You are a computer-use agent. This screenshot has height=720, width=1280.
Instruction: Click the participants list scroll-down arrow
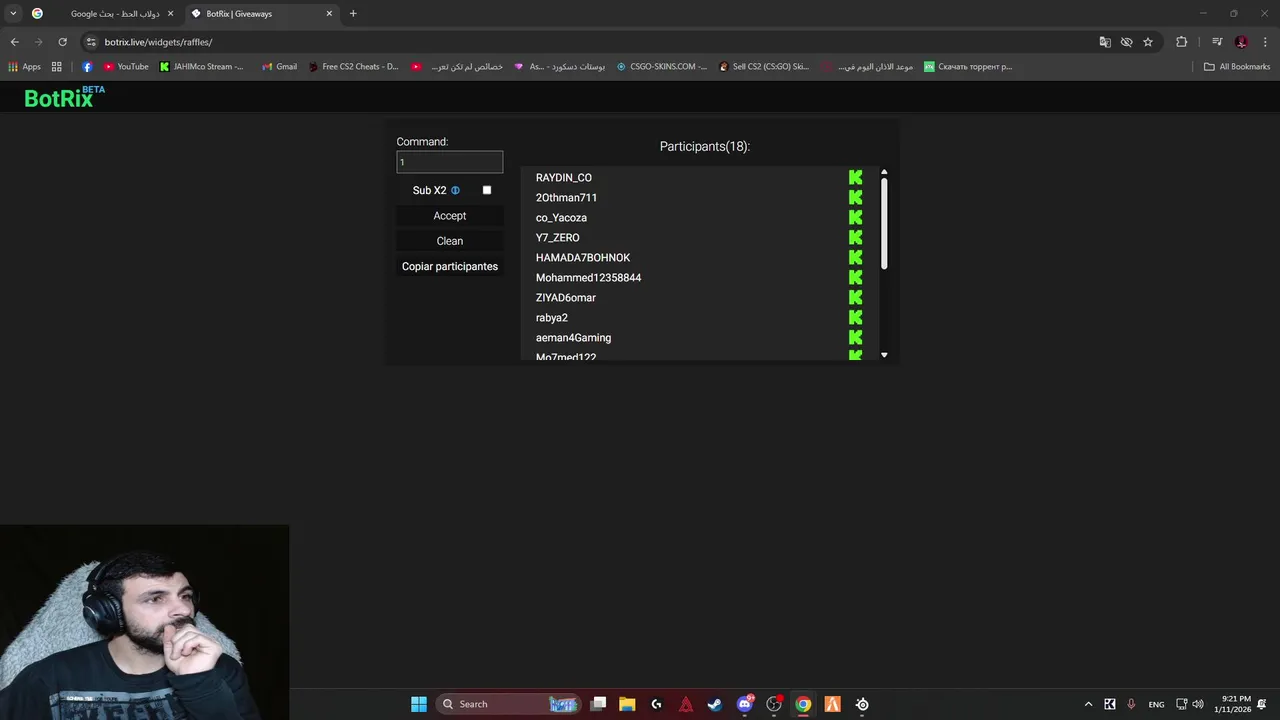pos(884,355)
